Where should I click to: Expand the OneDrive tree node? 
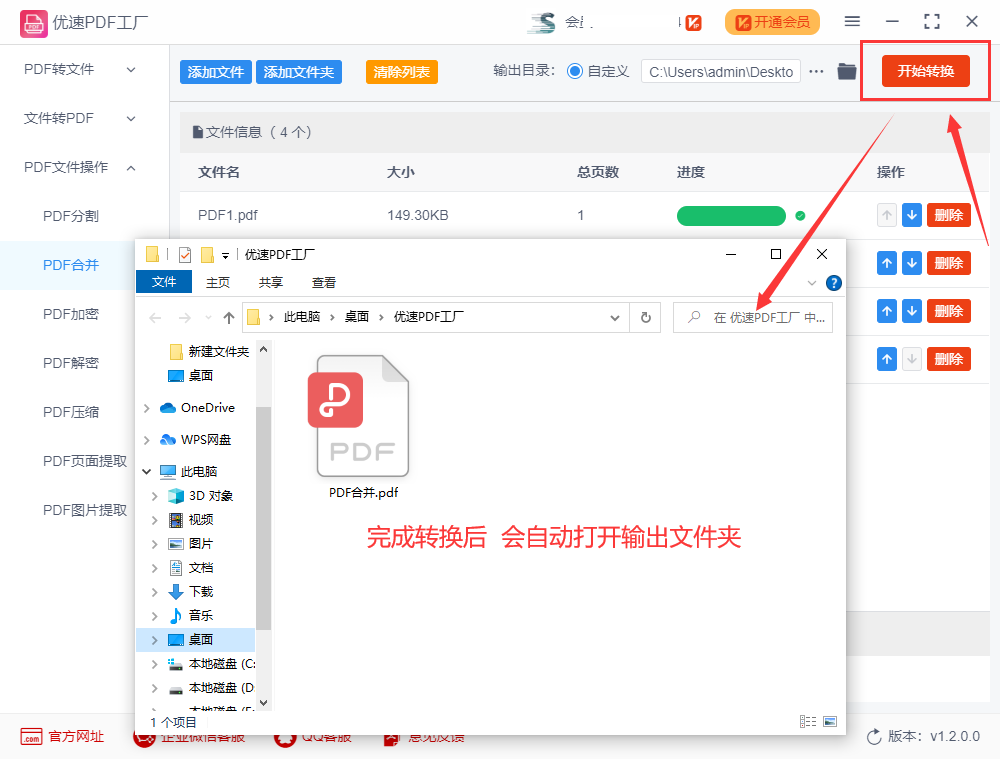point(147,408)
